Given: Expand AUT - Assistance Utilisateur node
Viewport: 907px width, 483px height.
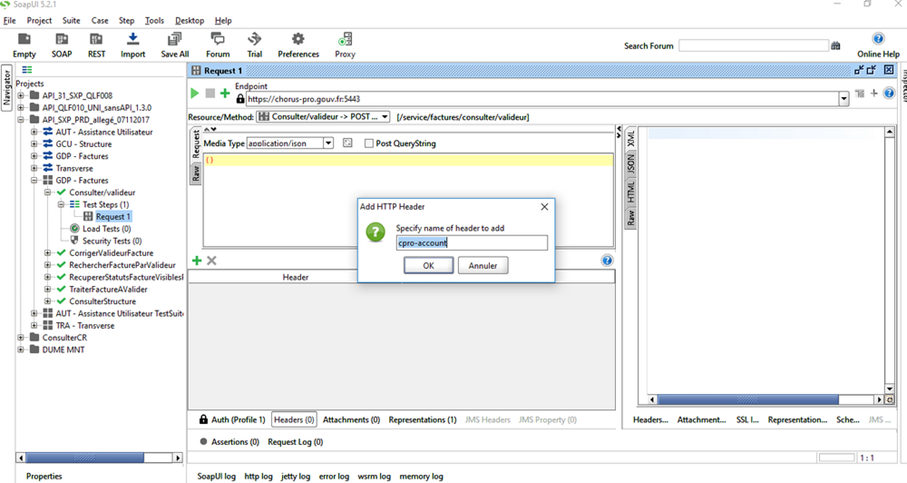Looking at the screenshot, I should [34, 132].
